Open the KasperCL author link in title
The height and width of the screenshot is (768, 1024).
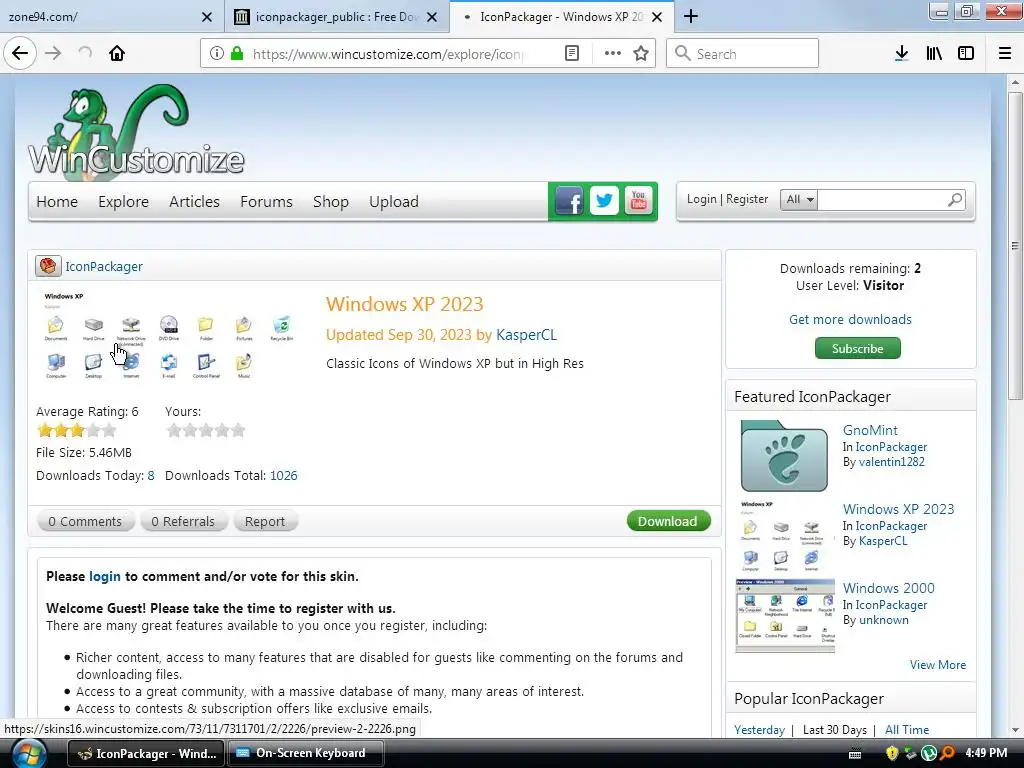pyautogui.click(x=526, y=335)
